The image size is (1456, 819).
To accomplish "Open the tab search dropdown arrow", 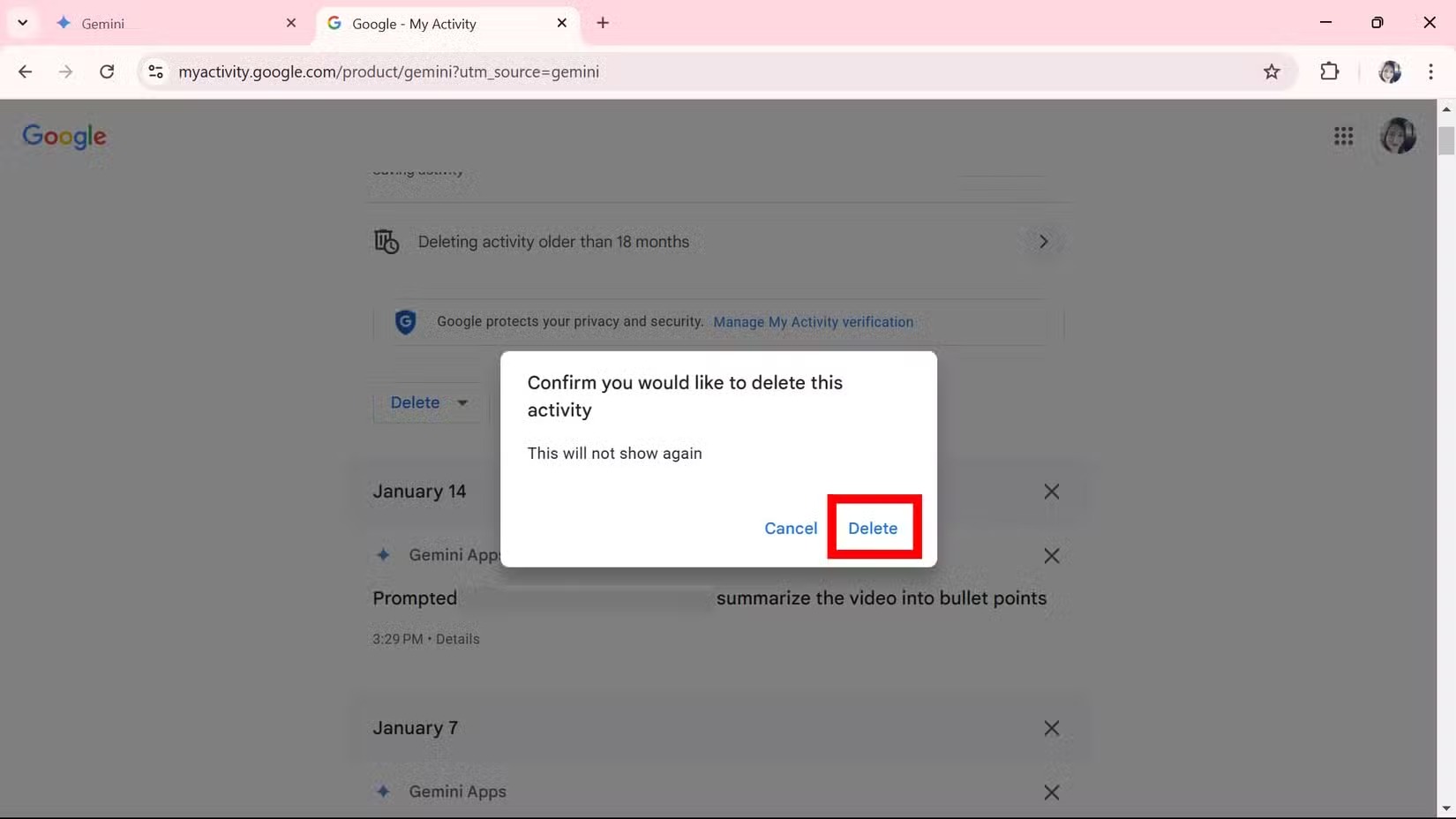I will [x=23, y=23].
